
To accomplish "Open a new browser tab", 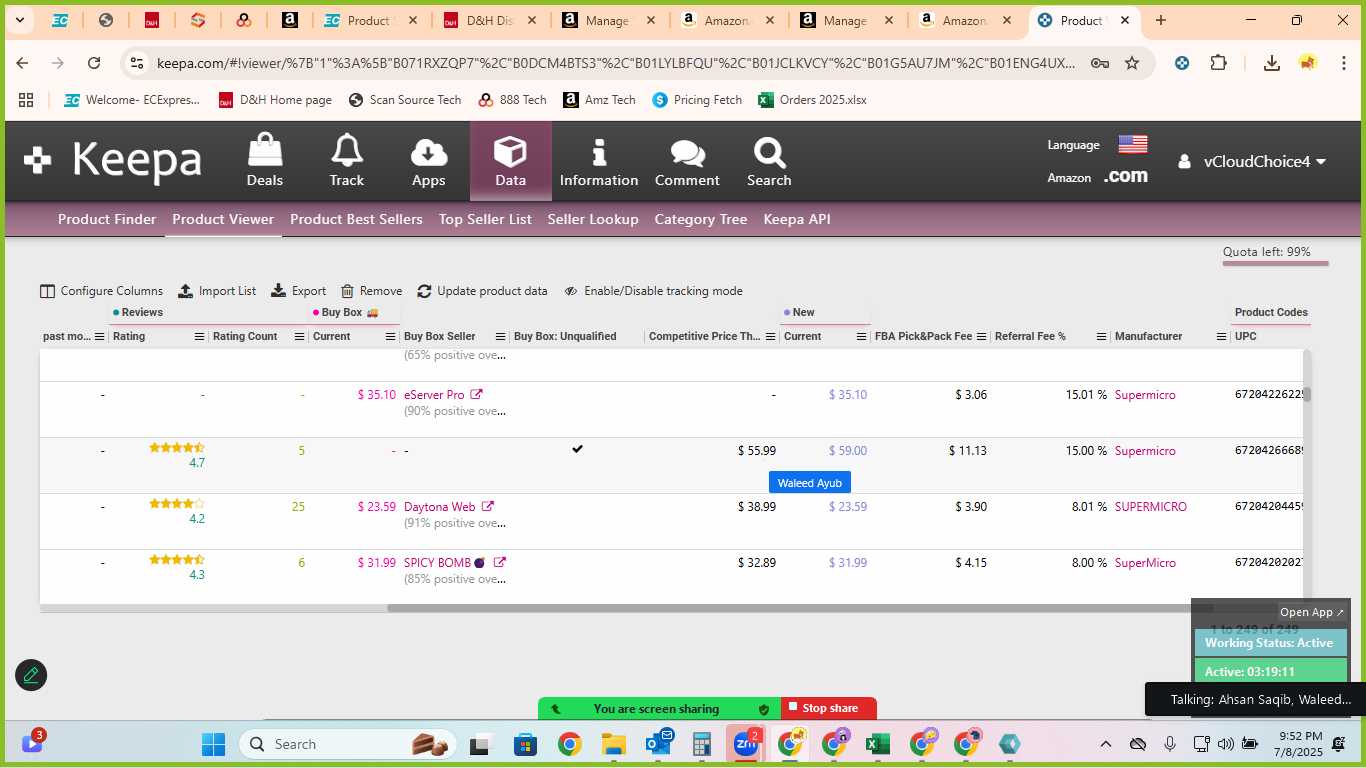I will (x=1160, y=20).
